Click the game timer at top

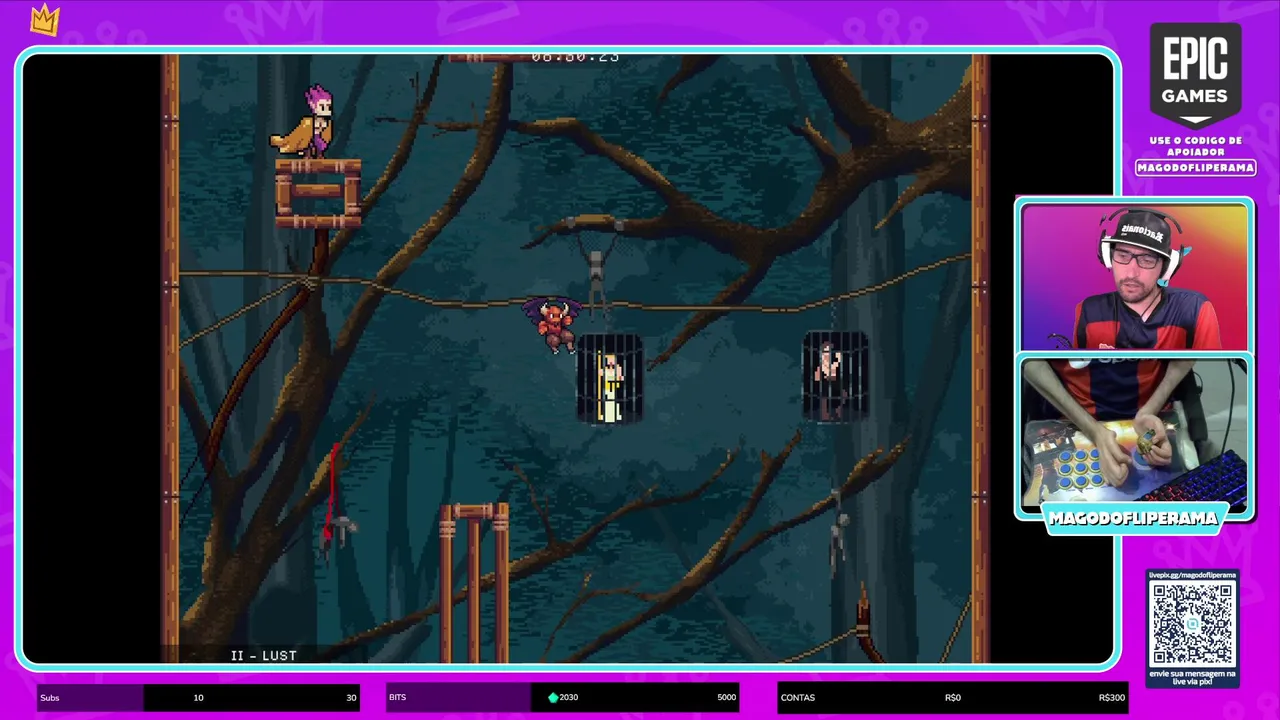tap(575, 57)
